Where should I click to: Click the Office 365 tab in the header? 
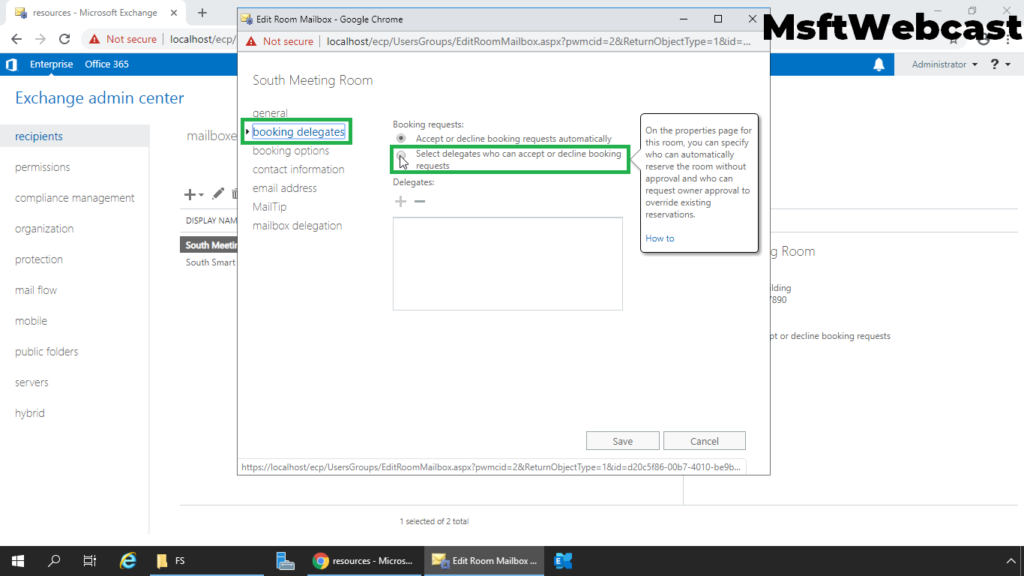click(x=106, y=64)
